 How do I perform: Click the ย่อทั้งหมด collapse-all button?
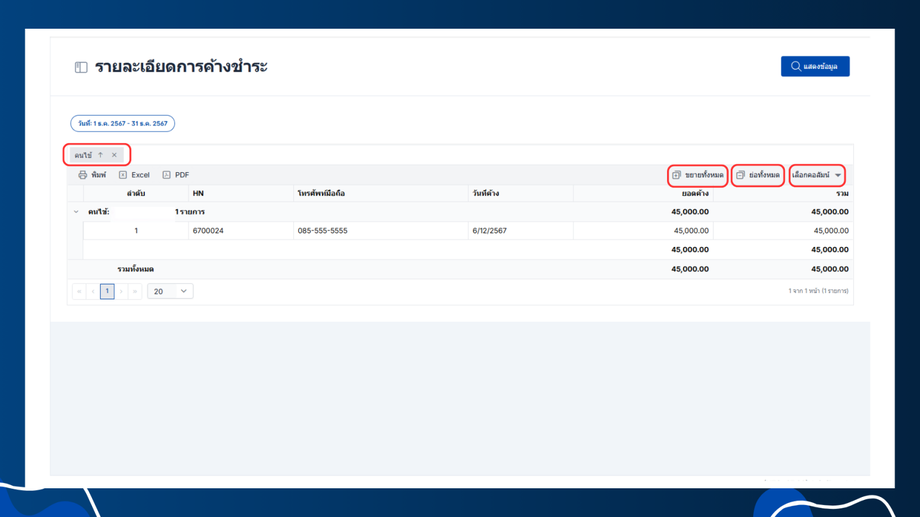(x=758, y=175)
